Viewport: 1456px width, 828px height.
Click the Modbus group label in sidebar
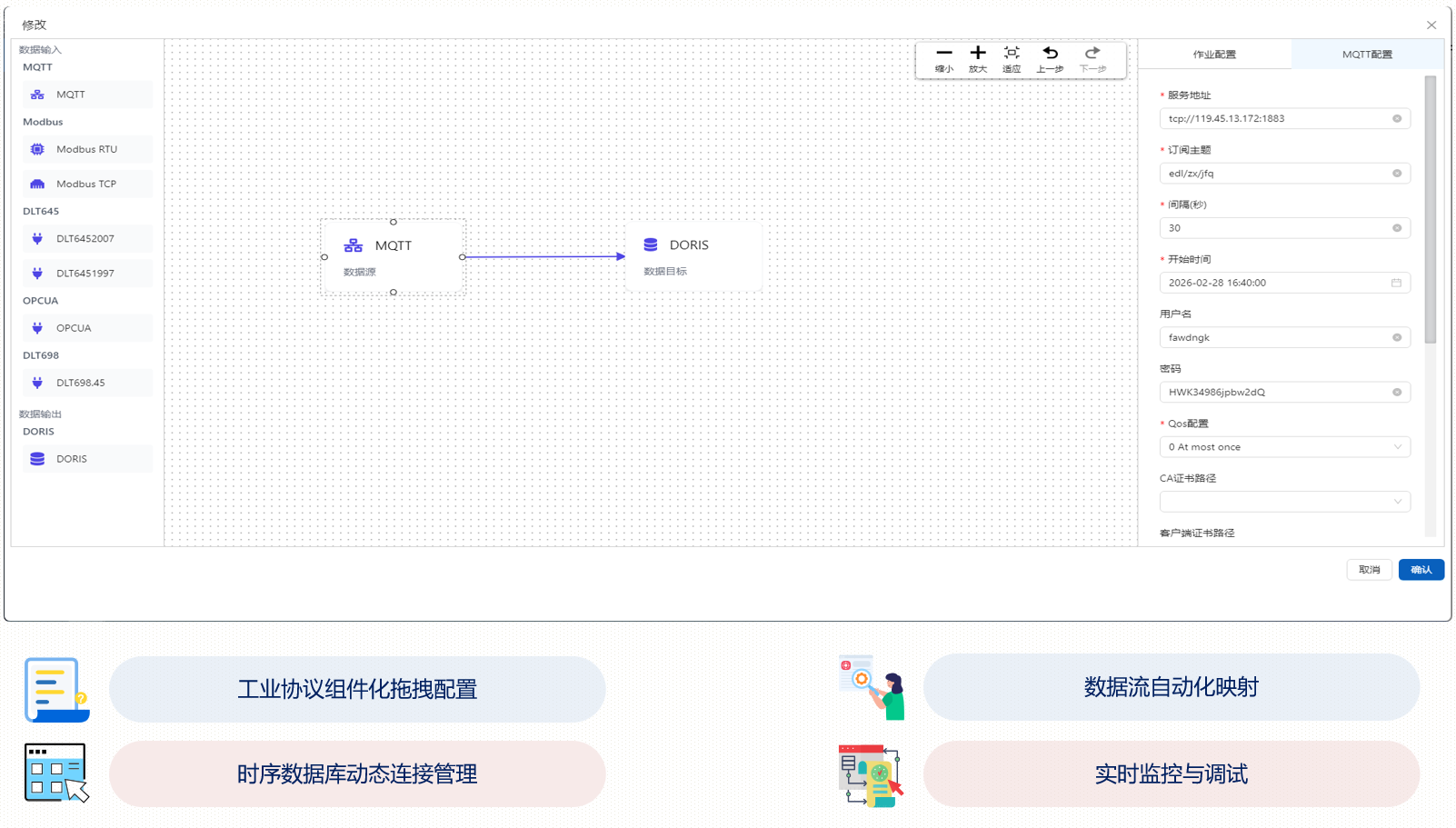(x=43, y=122)
